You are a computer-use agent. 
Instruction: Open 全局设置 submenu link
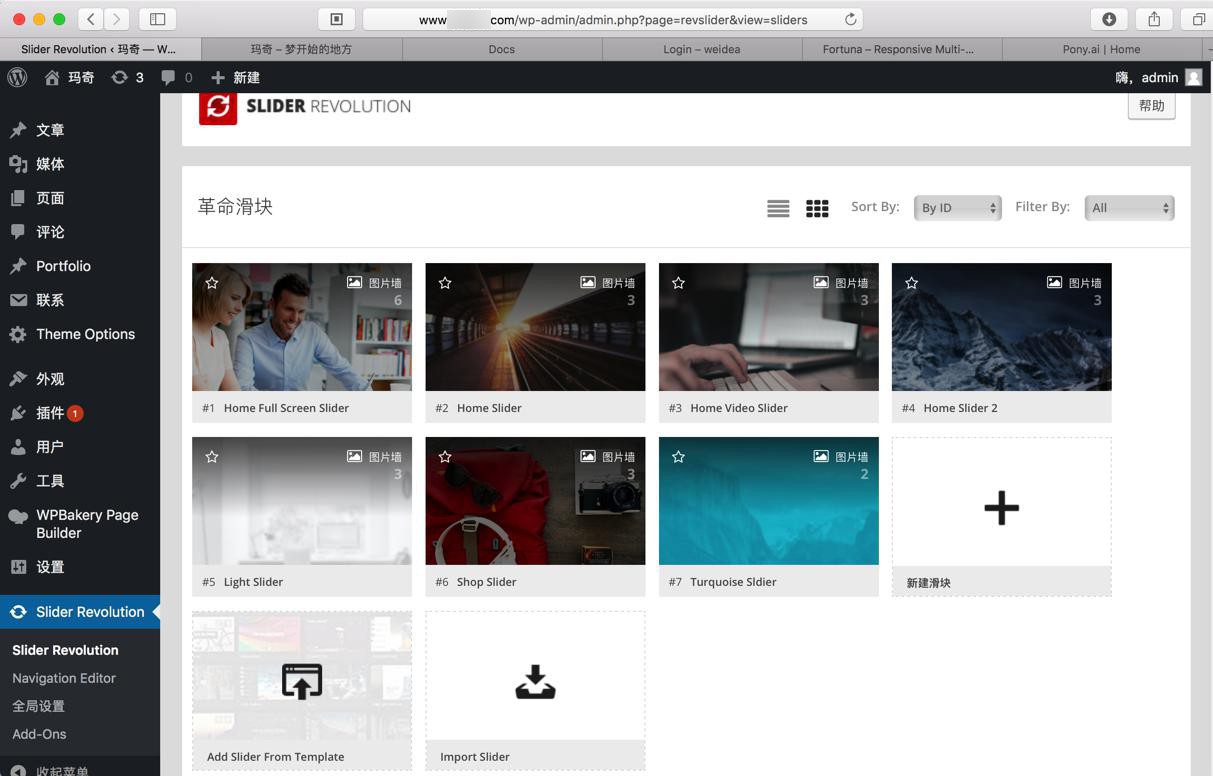[38, 706]
